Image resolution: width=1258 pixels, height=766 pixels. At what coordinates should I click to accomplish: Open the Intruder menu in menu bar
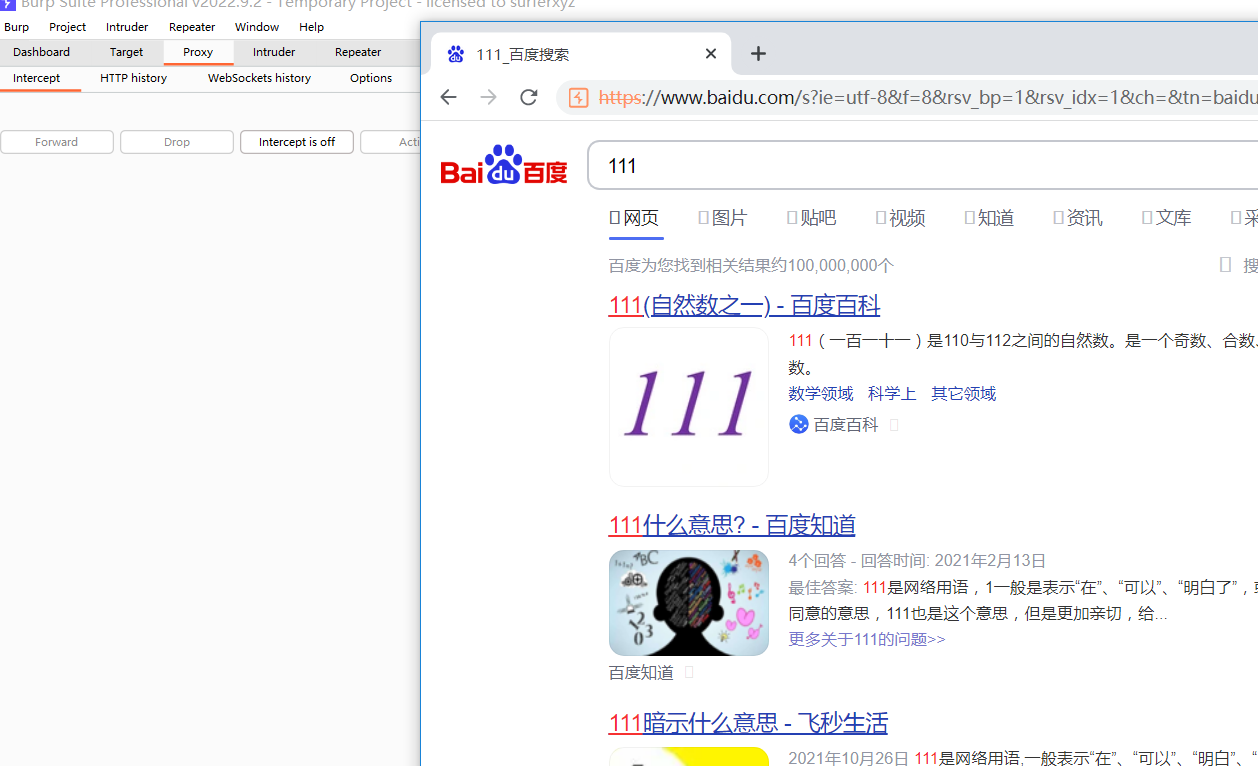pos(127,27)
